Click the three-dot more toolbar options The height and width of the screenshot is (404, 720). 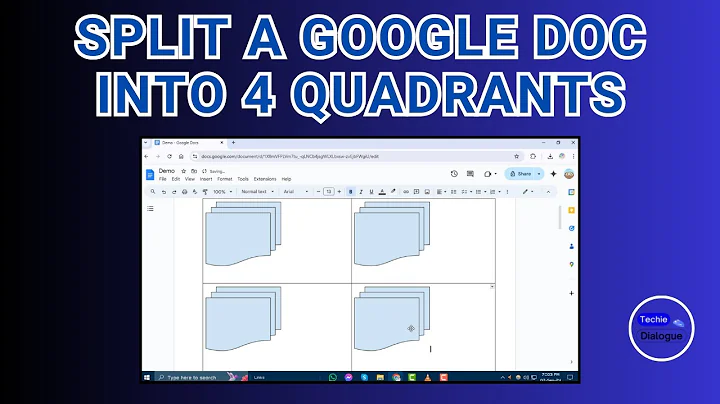507,191
